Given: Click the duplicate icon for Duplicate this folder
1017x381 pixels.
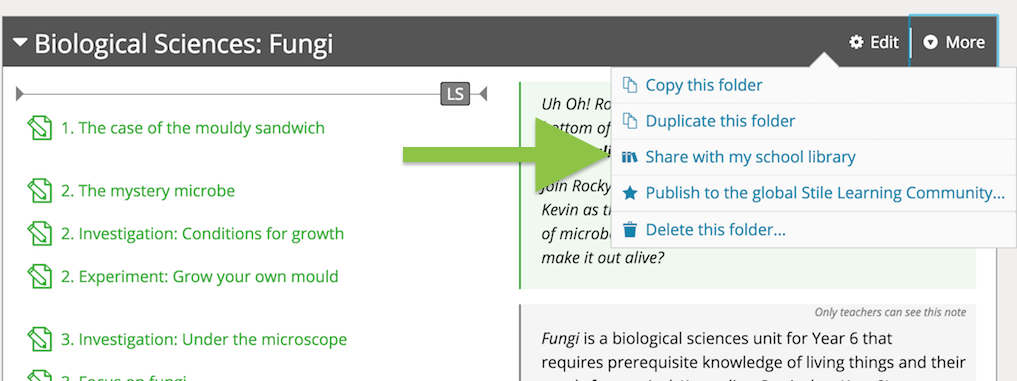Looking at the screenshot, I should pos(630,121).
